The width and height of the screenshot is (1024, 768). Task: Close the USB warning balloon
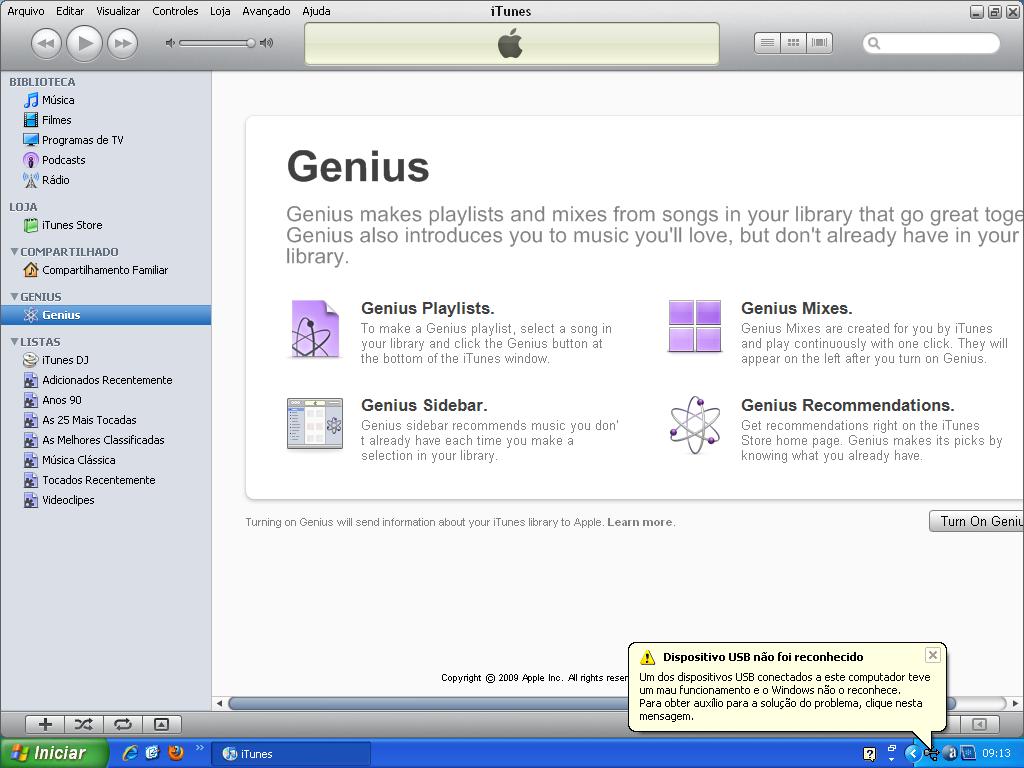tap(933, 655)
